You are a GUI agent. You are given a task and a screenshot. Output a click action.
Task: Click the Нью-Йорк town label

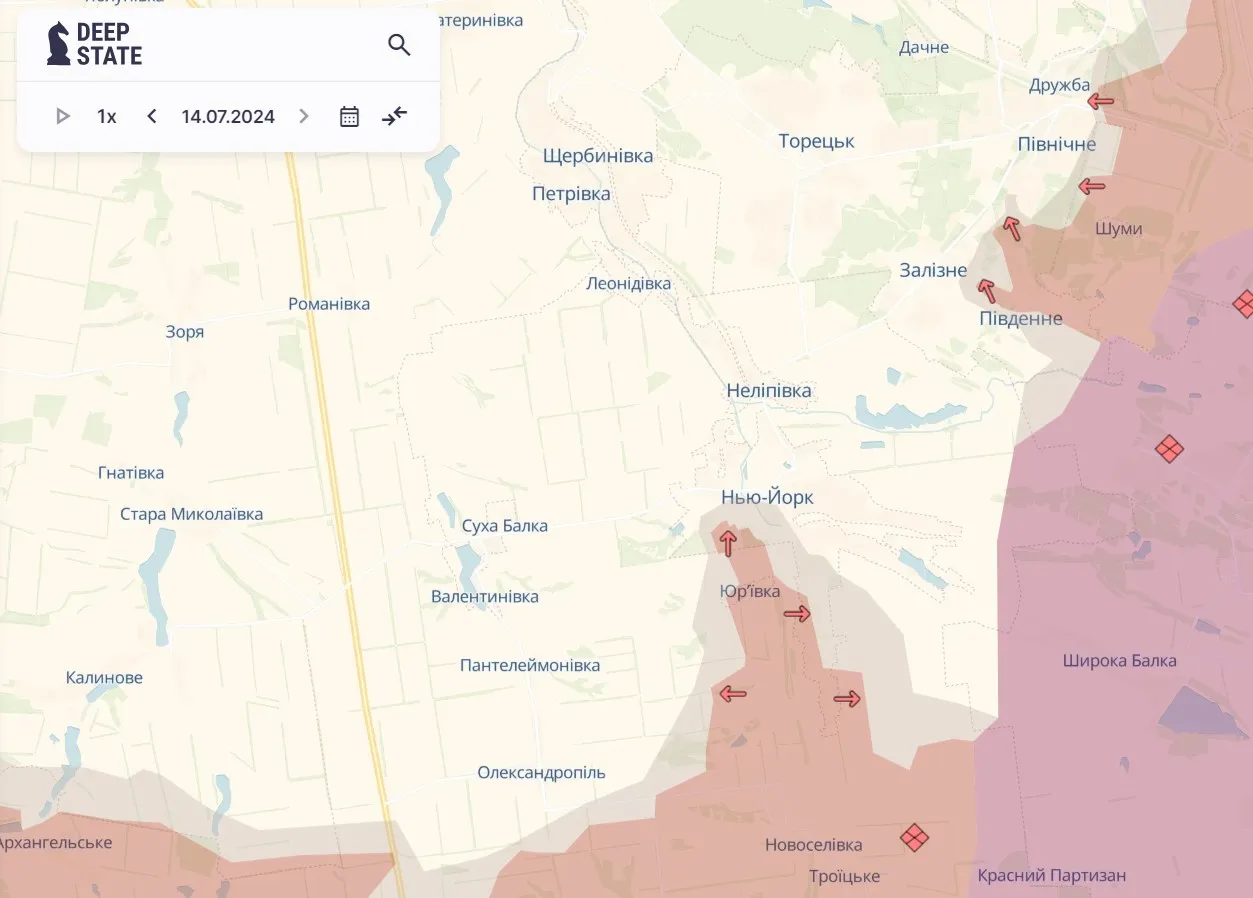click(x=767, y=497)
